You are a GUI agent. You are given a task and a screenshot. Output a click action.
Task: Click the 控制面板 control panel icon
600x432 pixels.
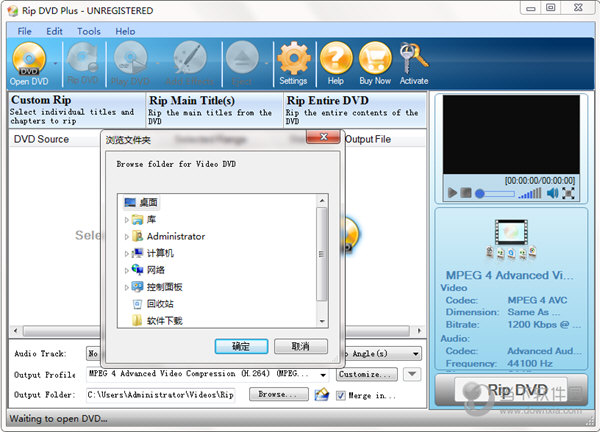pos(137,287)
